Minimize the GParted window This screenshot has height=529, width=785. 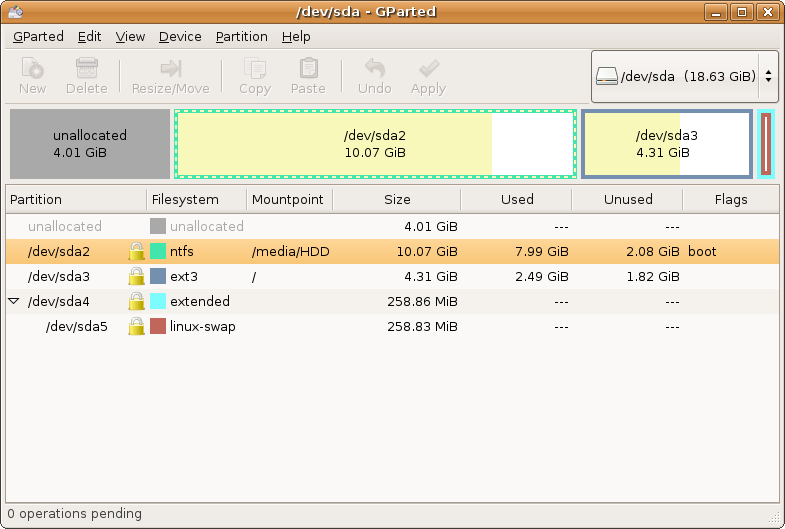click(x=716, y=12)
